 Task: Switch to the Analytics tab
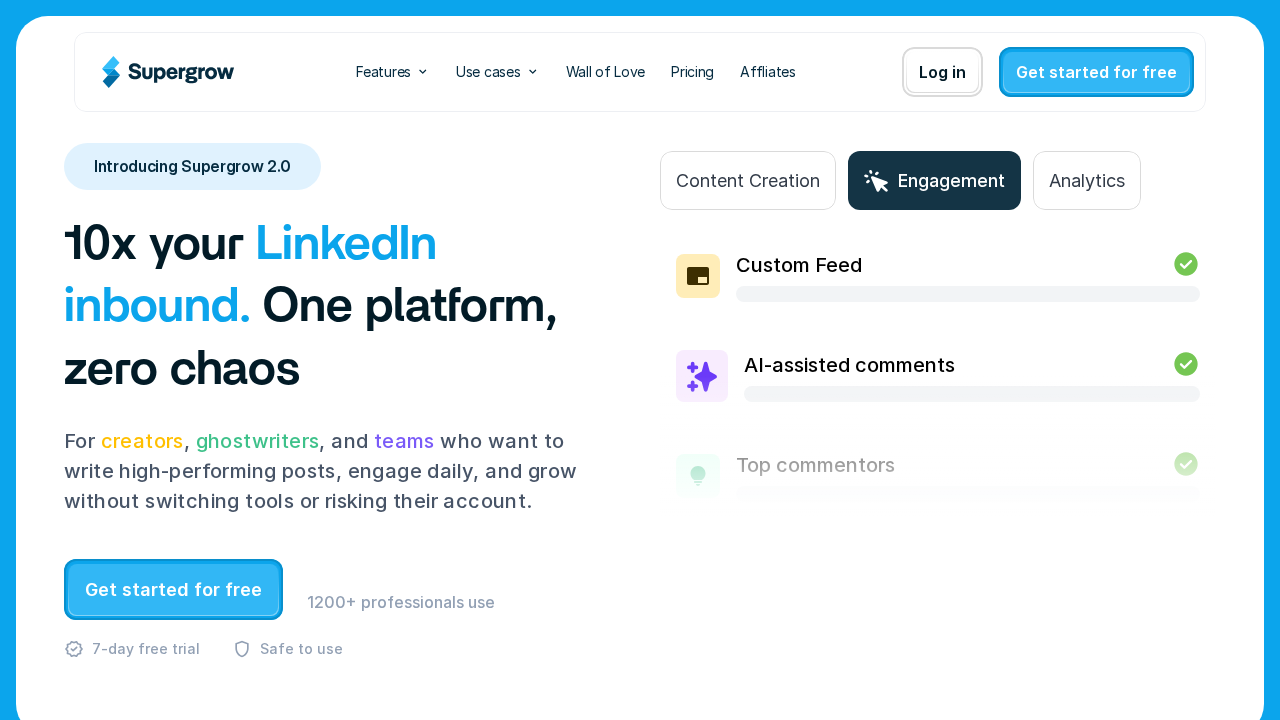point(1087,181)
